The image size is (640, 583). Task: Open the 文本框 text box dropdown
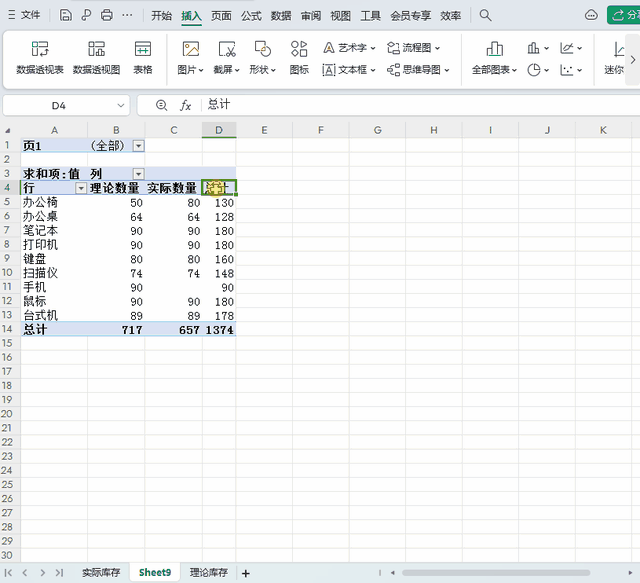(349, 70)
